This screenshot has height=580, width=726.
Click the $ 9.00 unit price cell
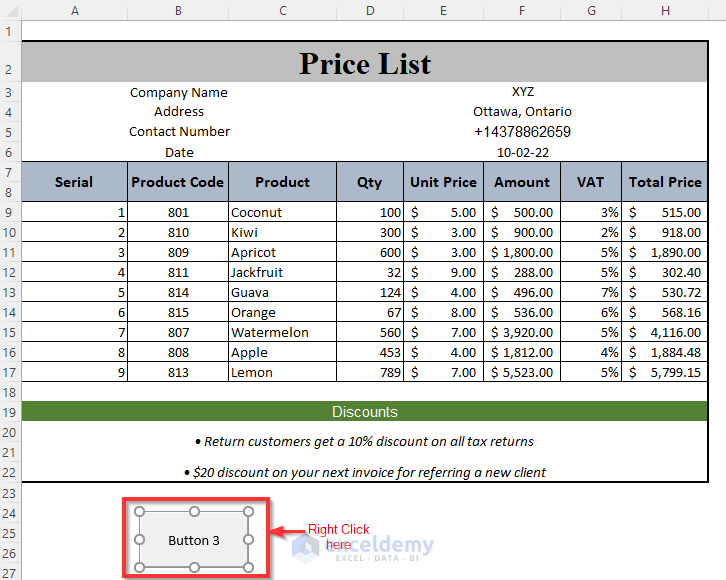[444, 272]
